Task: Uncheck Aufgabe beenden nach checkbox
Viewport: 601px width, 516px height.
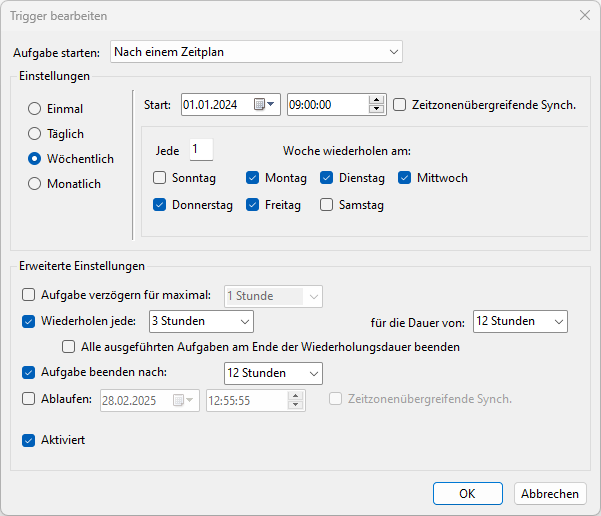Action: (x=28, y=372)
